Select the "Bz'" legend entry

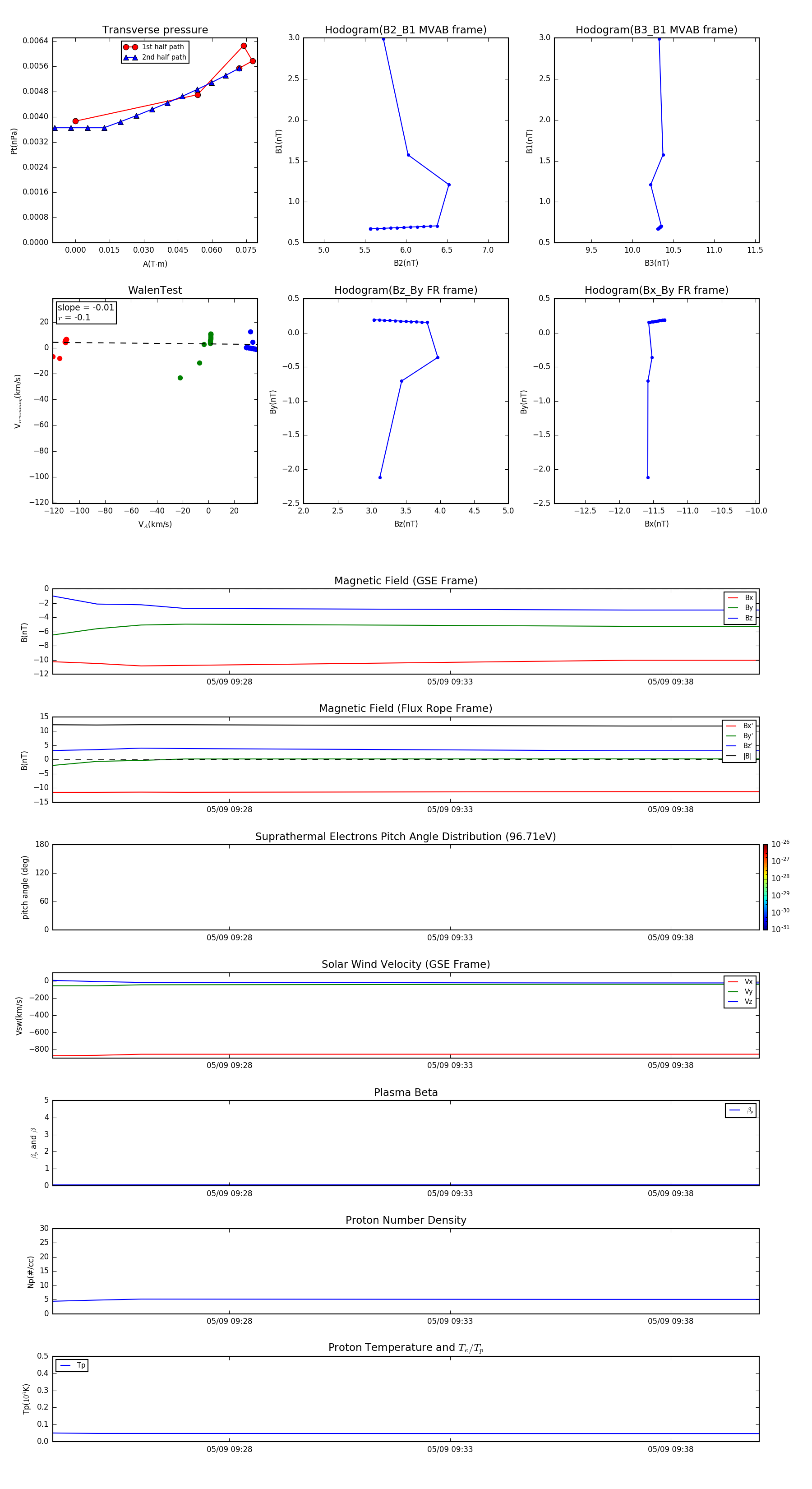(739, 746)
